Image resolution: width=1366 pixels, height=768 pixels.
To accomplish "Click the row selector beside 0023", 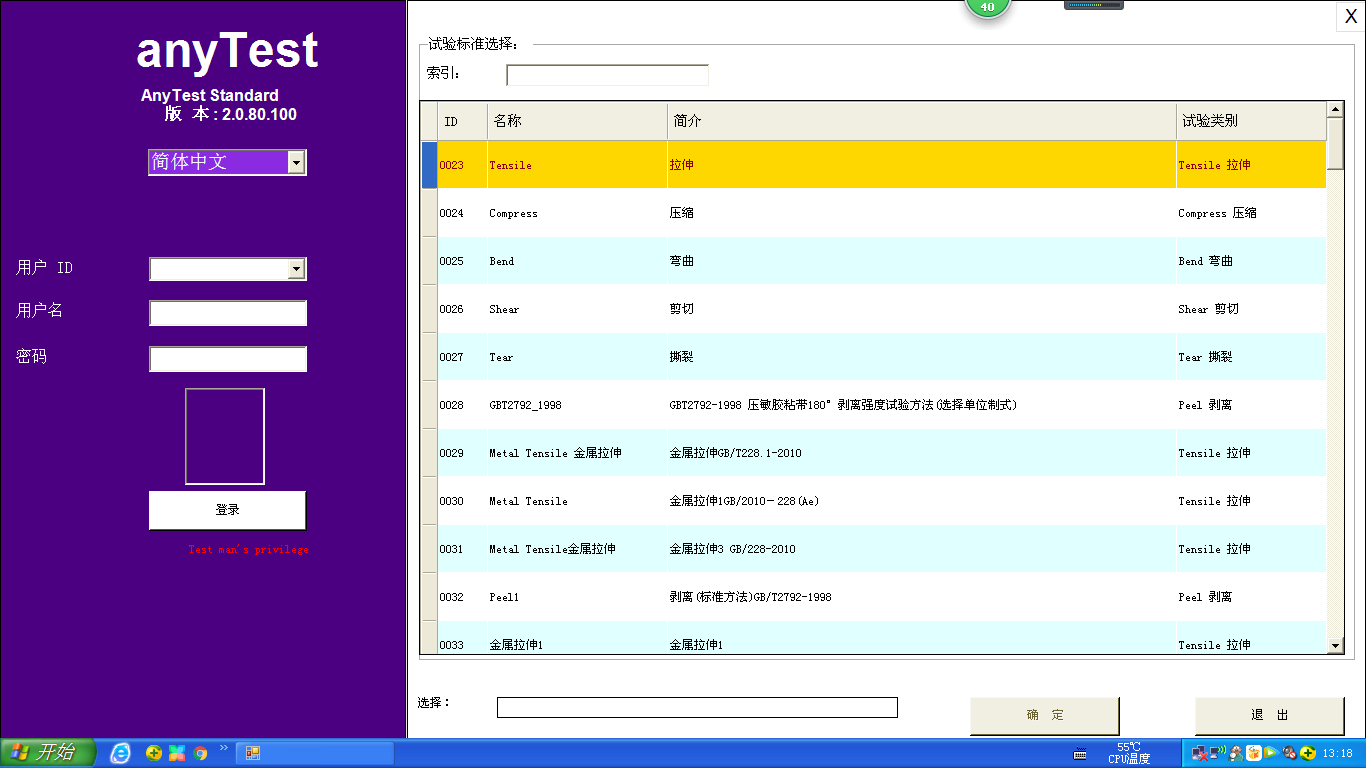I will tap(428, 165).
